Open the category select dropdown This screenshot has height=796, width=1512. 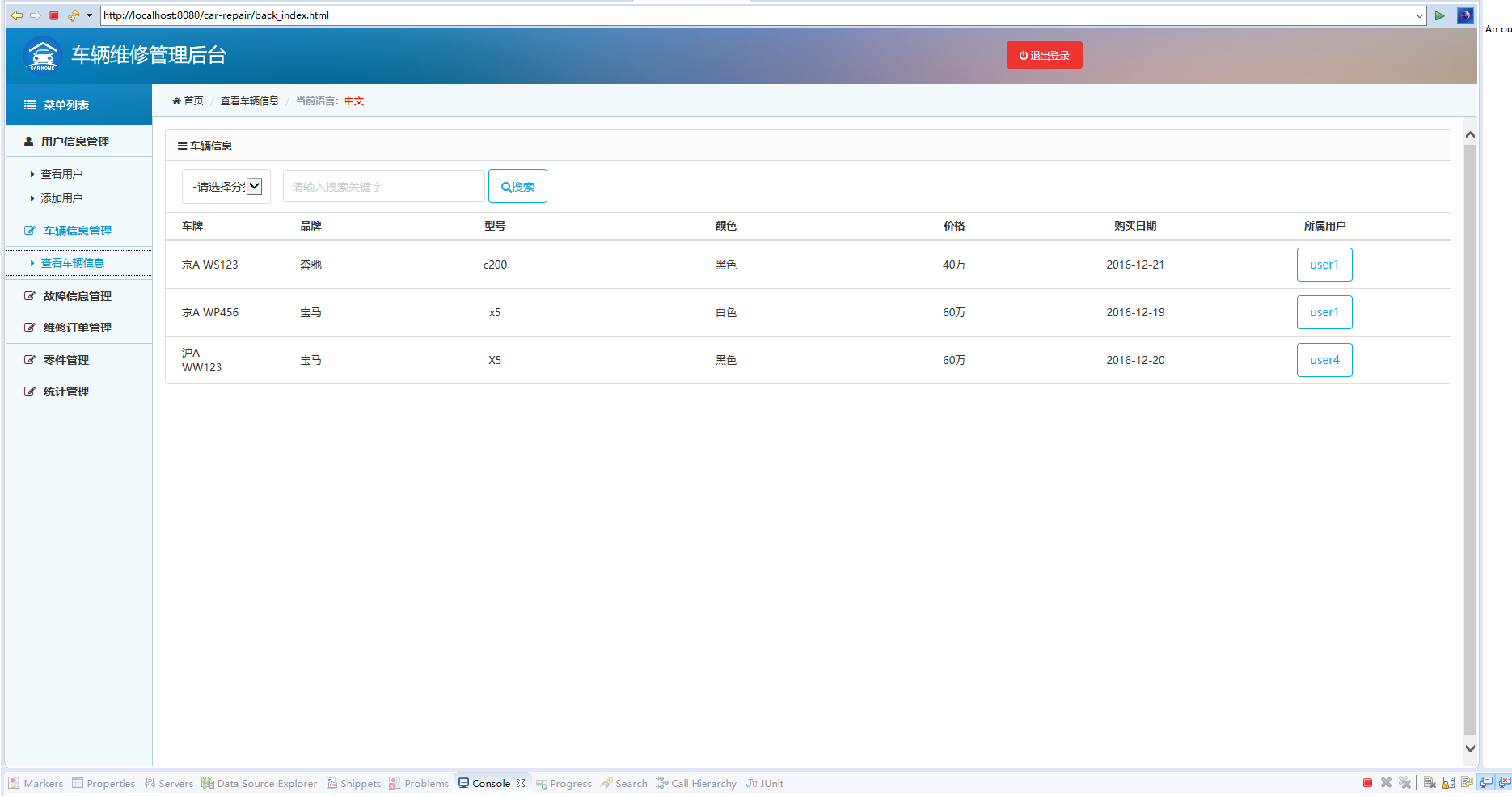(x=226, y=187)
